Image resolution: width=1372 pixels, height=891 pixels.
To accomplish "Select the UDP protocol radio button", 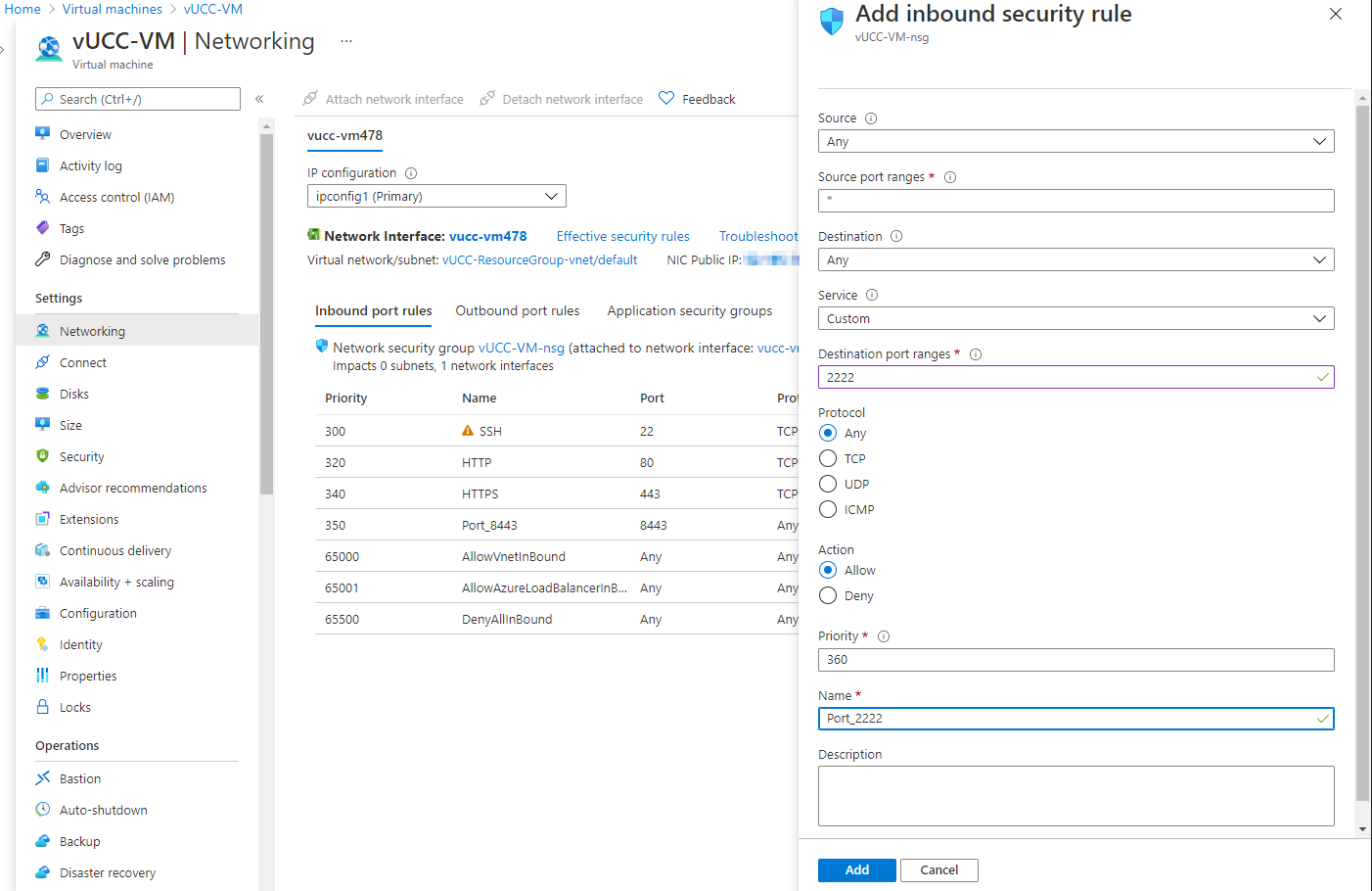I will (x=828, y=484).
